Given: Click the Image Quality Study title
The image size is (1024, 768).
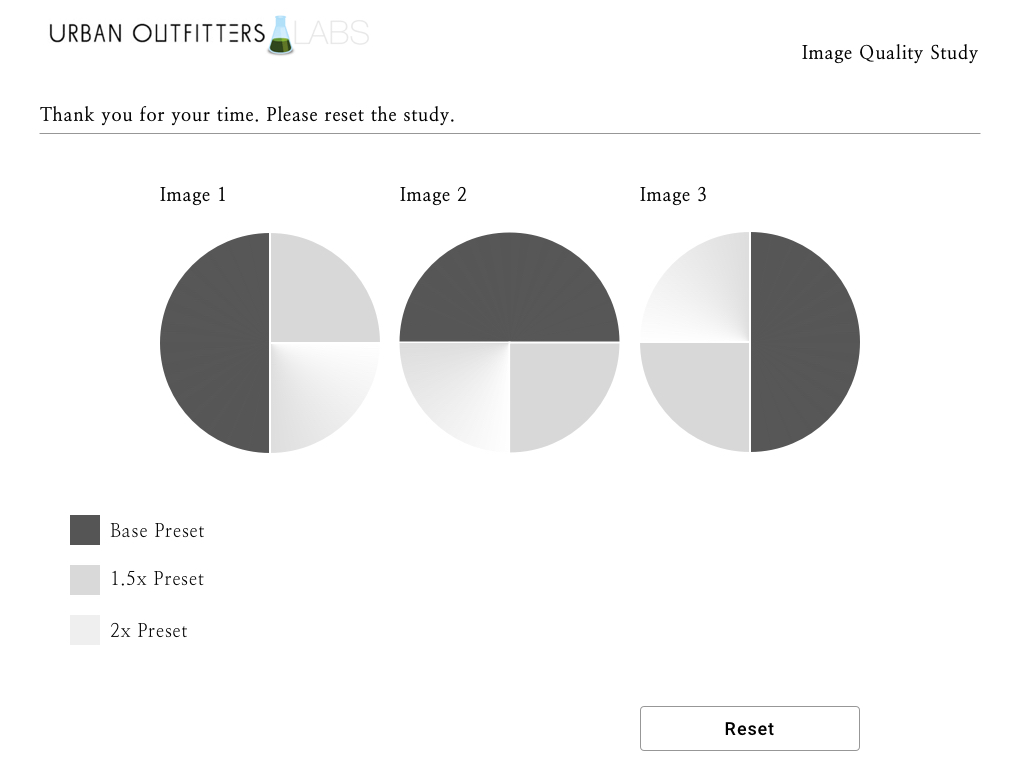Looking at the screenshot, I should point(889,52).
